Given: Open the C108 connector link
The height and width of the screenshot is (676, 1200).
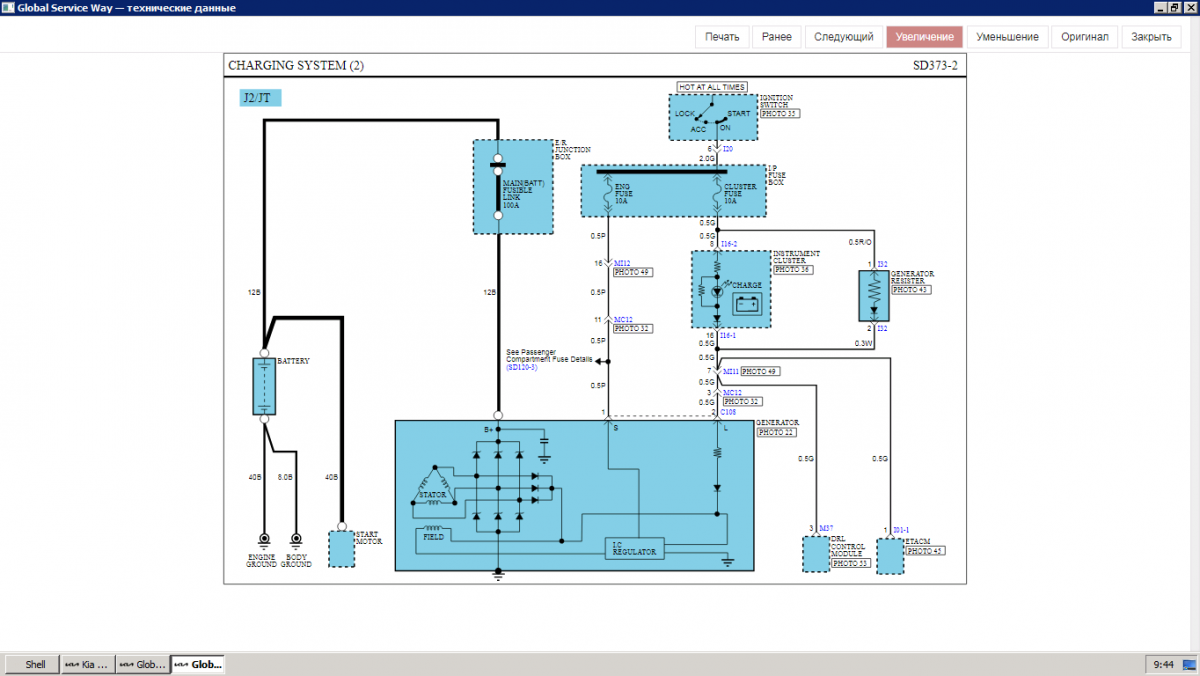Looking at the screenshot, I should (729, 411).
